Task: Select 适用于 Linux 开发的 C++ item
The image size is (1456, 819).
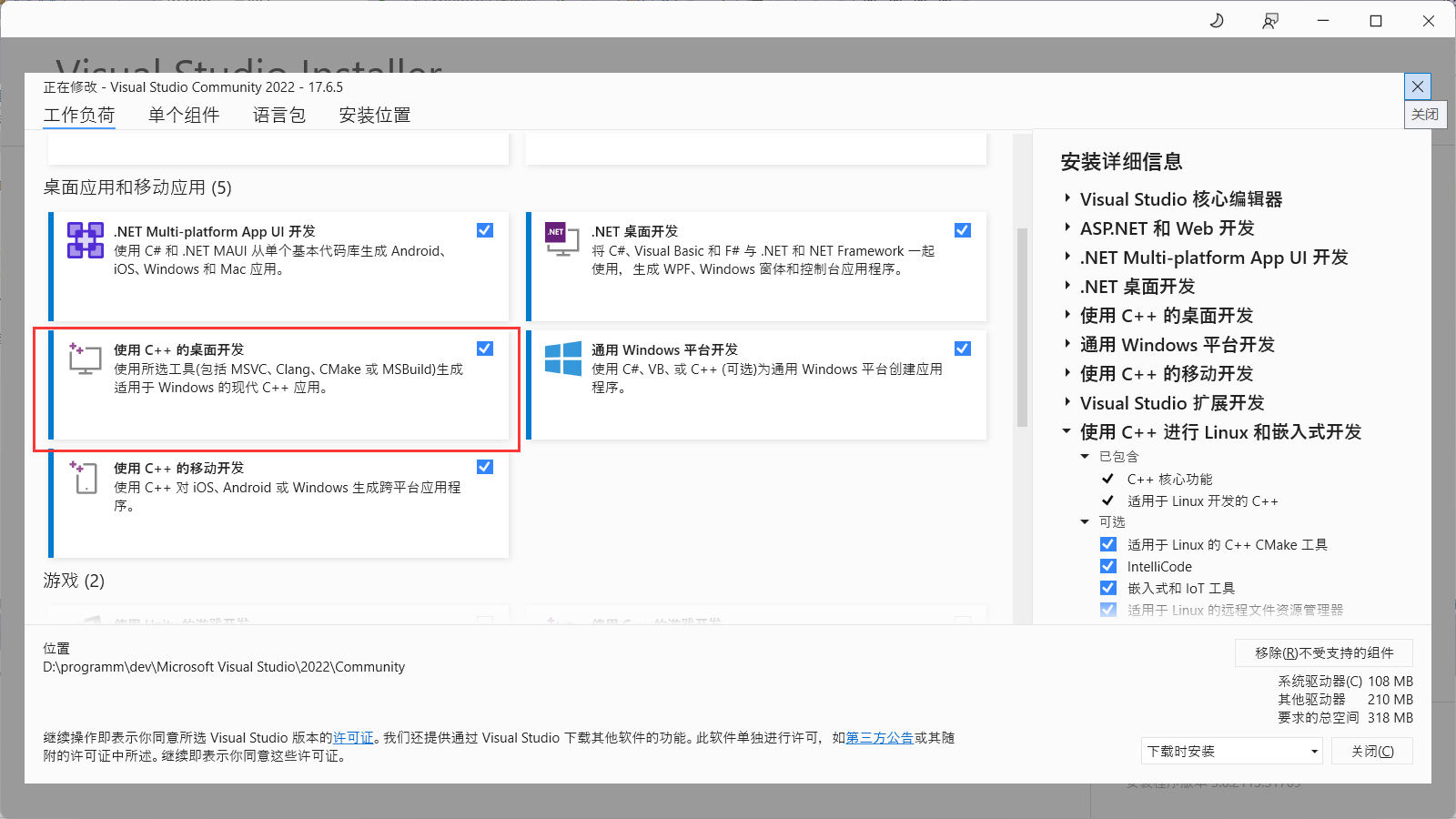Action: point(1202,500)
